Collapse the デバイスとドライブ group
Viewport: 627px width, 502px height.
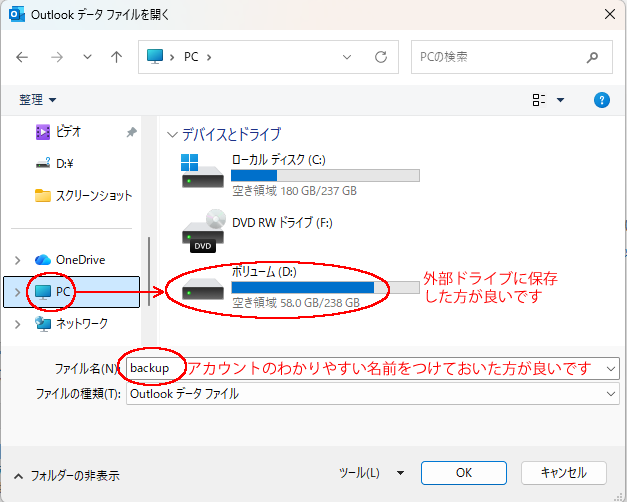tap(172, 134)
